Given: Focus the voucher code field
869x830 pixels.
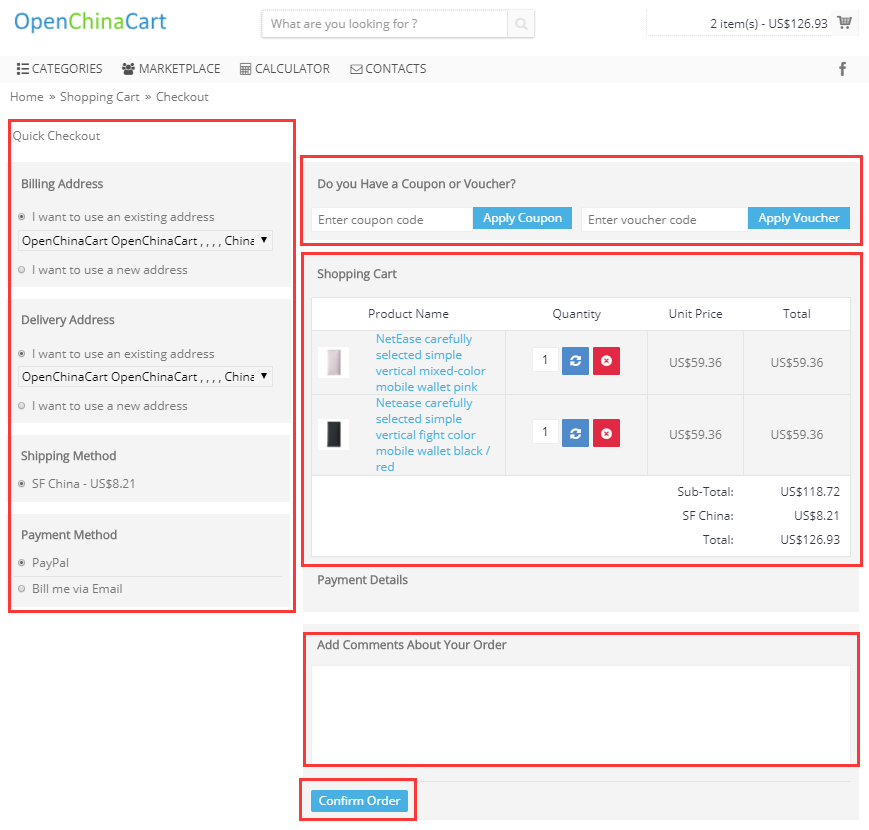Looking at the screenshot, I should point(664,220).
